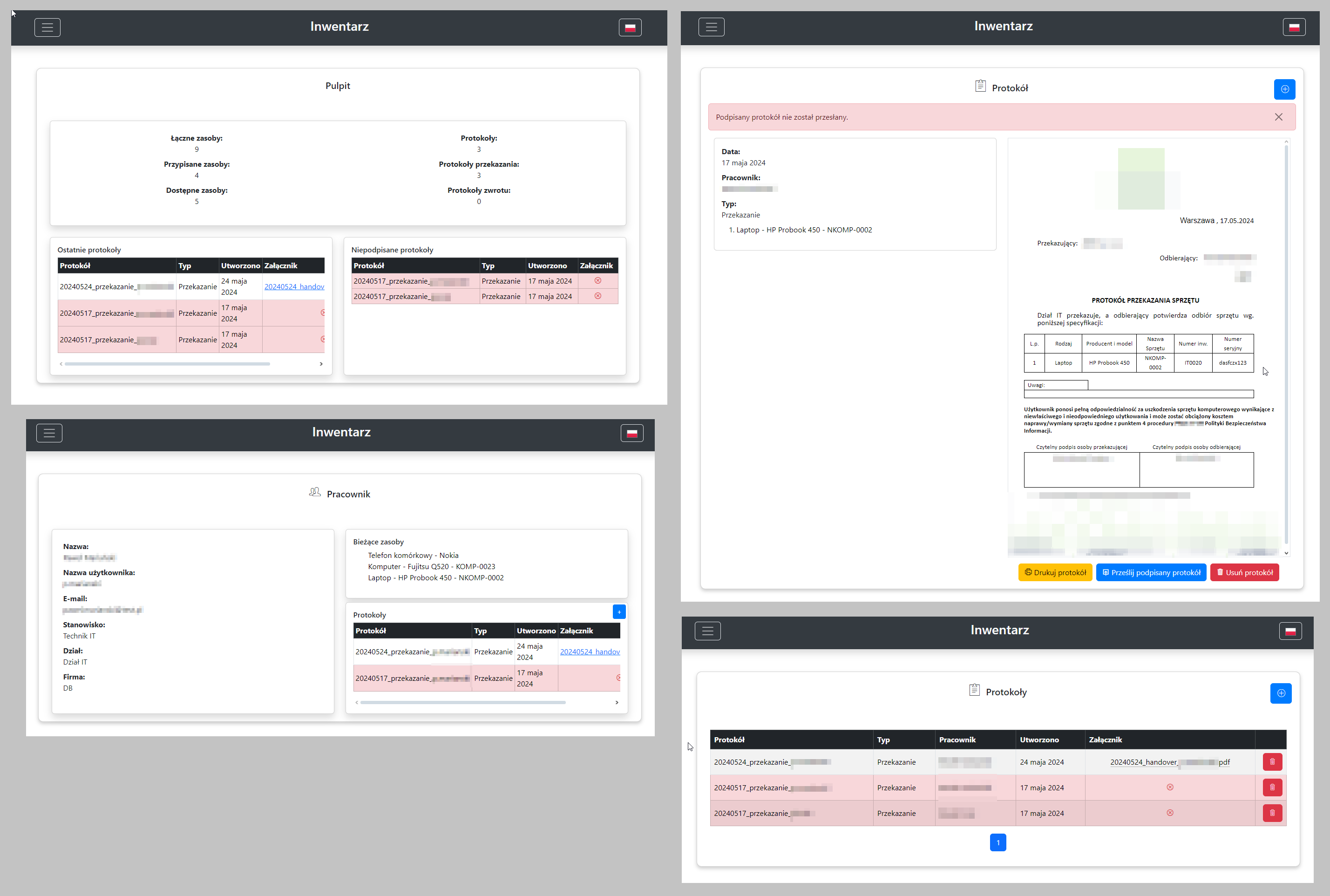Open 20240524_handover pdf link in Protokoły list
1330x896 pixels.
pos(1170,762)
